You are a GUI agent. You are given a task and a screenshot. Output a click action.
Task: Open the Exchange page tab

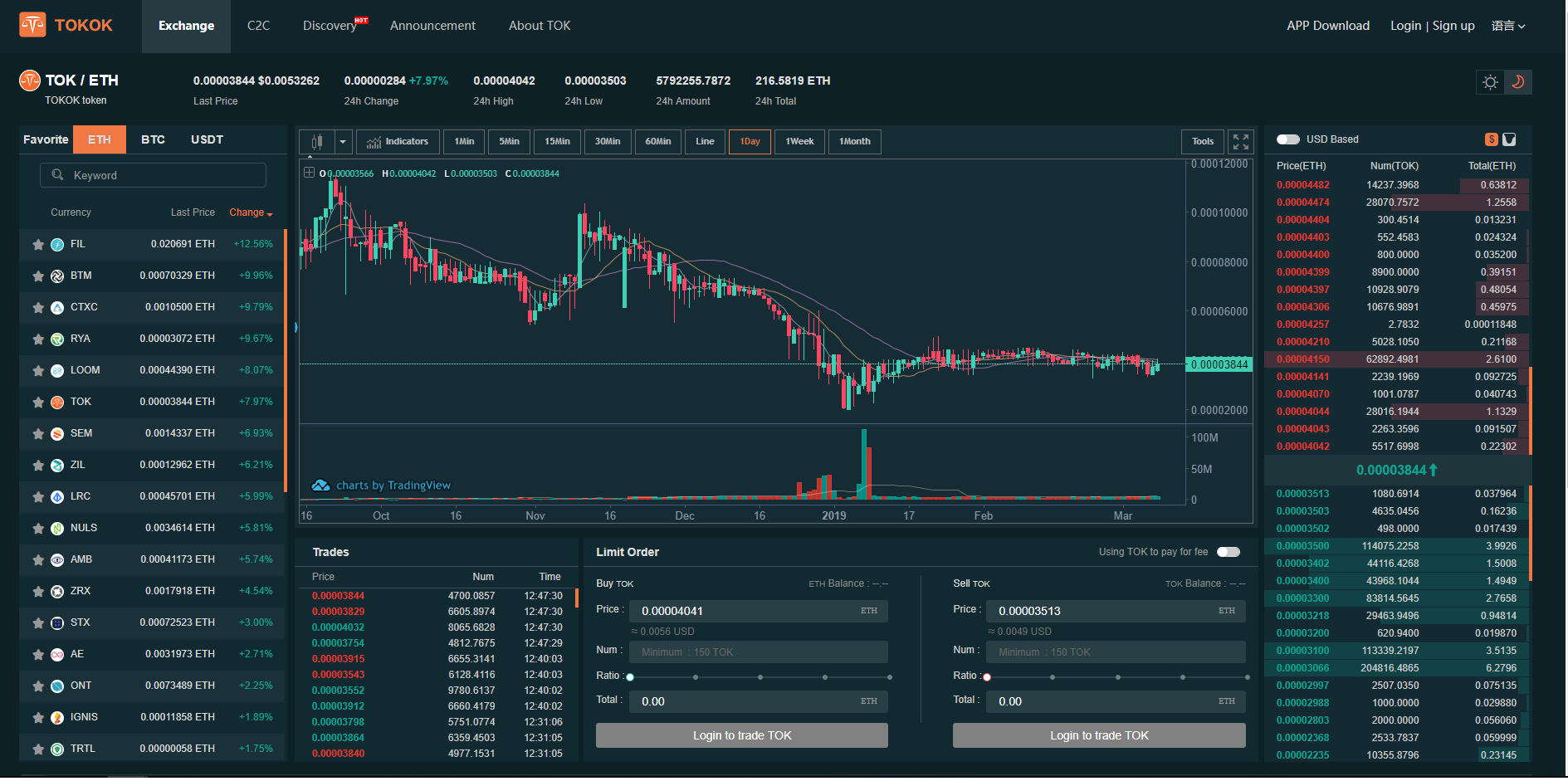186,26
